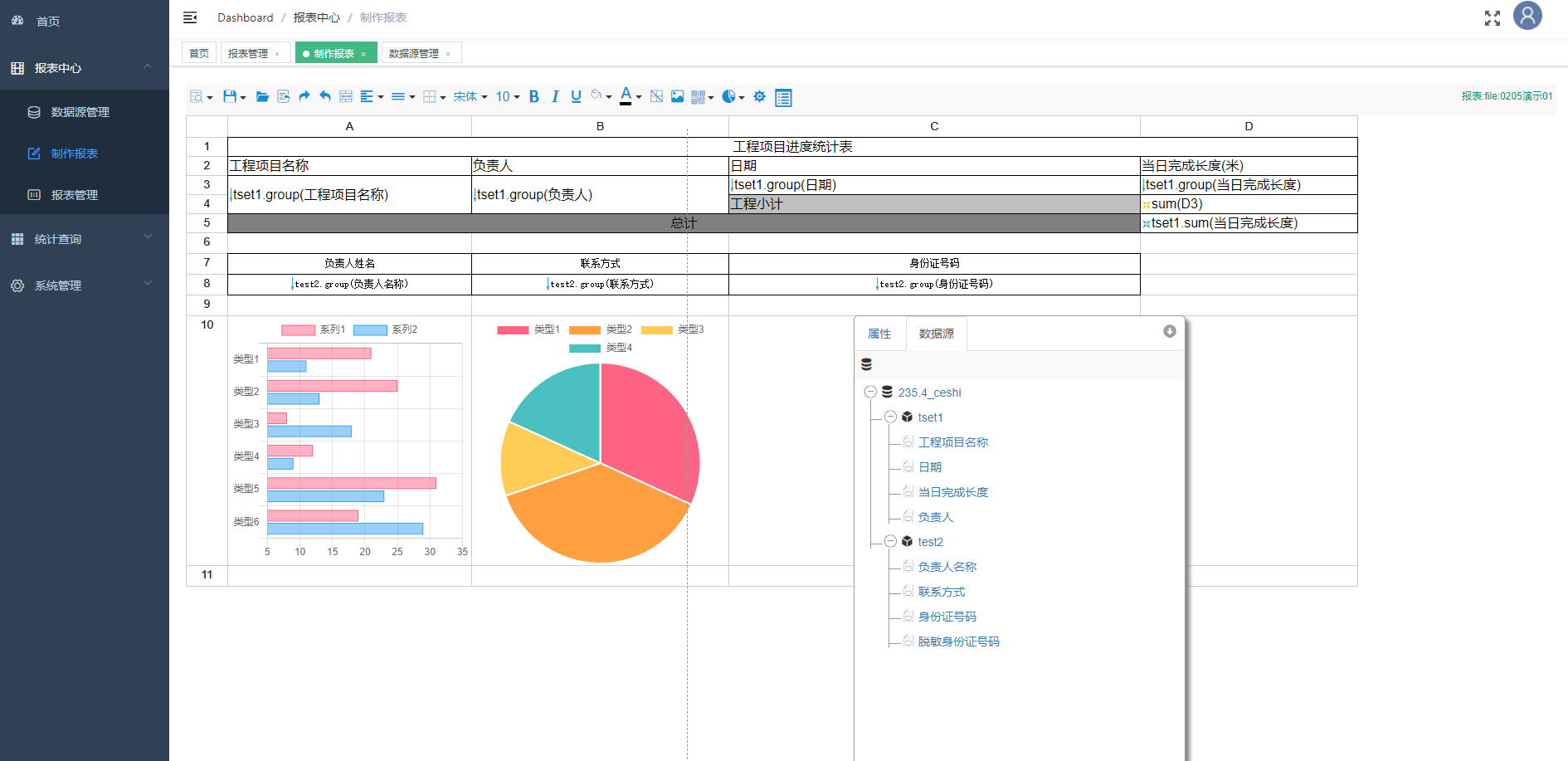Open report file with the folder icon
Screen dimensions: 1568x761
pos(262,97)
